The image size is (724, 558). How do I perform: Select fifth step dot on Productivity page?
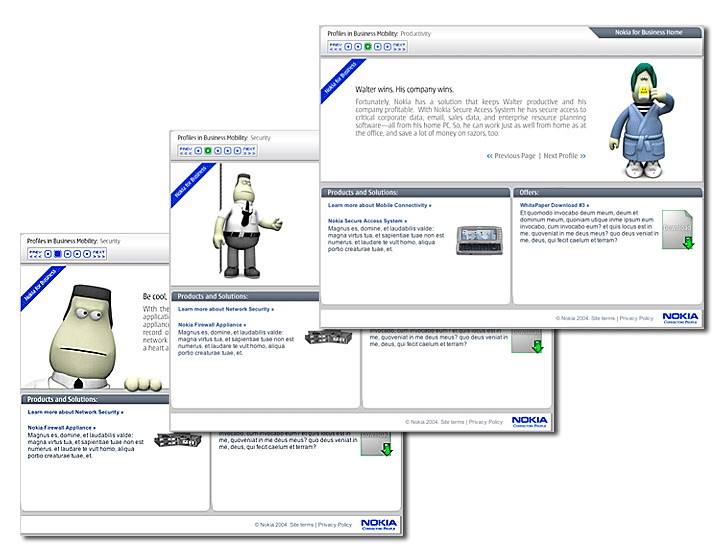point(387,47)
